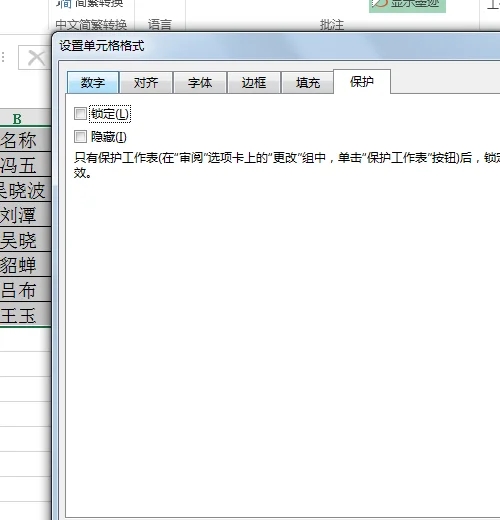This screenshot has width=500, height=520.
Task: Click the cell with 王玉
Action: point(25,315)
